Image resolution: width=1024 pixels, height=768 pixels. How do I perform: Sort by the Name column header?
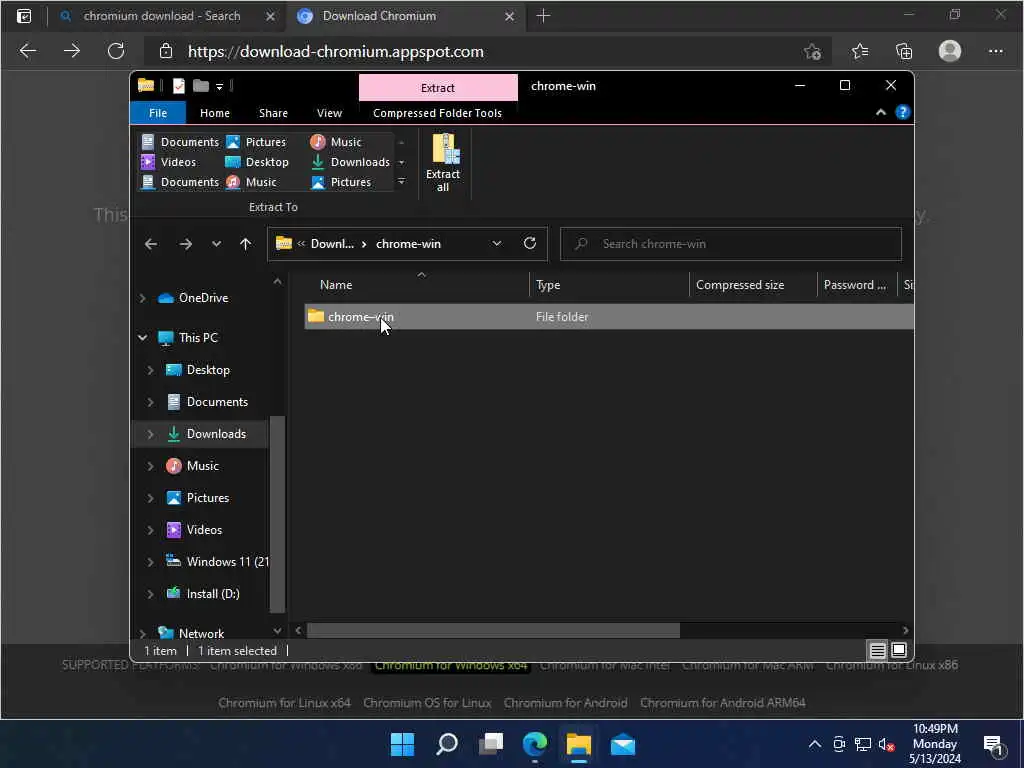point(336,285)
